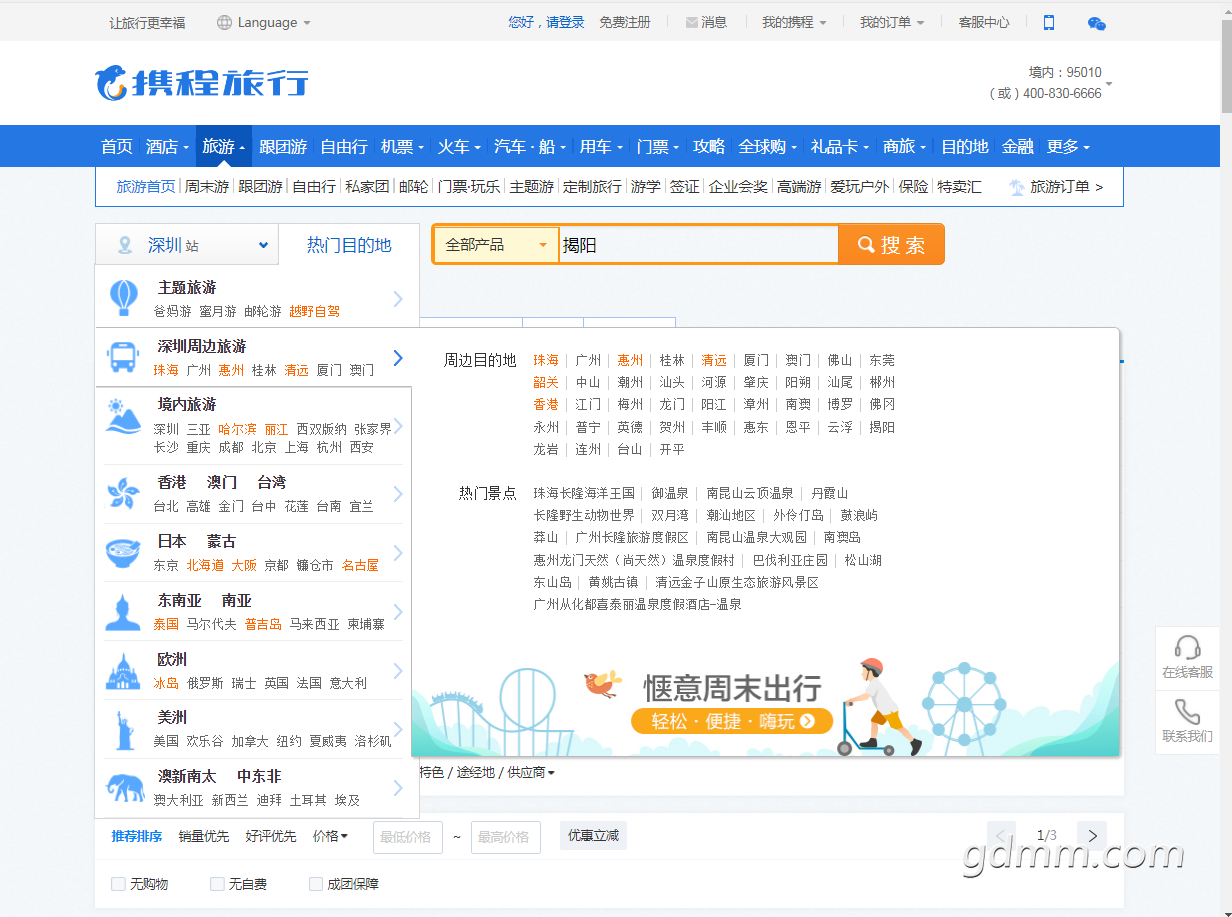
Task: Open the 全部产品 product type dropdown
Action: [x=497, y=245]
